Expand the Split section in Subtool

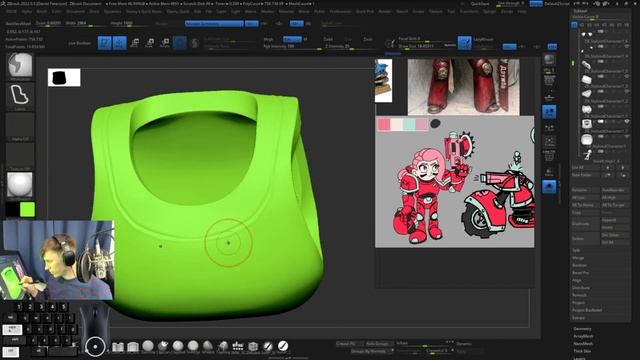point(576,250)
